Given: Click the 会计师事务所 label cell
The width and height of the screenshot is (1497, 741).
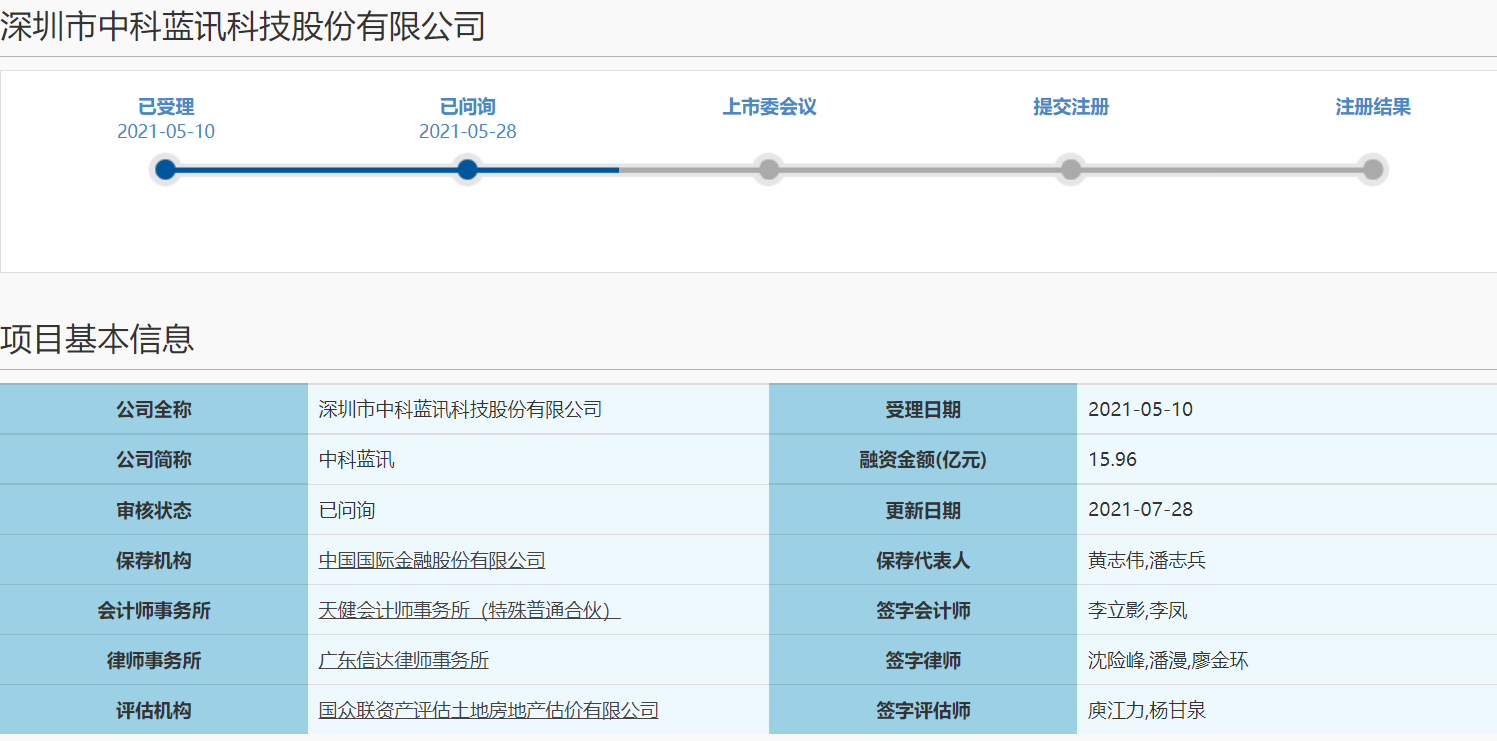Looking at the screenshot, I should (154, 610).
